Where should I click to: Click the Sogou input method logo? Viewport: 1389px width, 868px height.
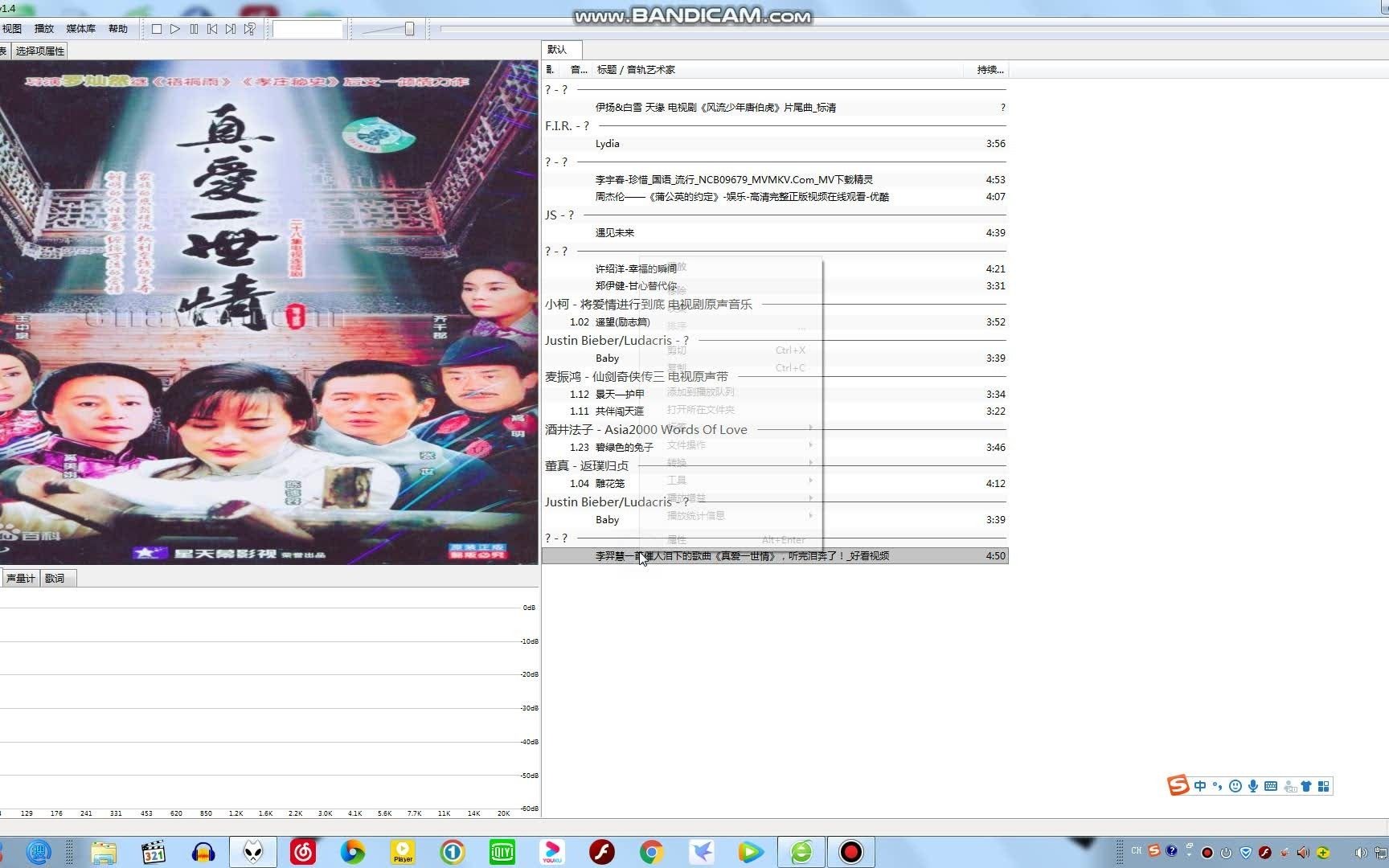coord(1178,785)
